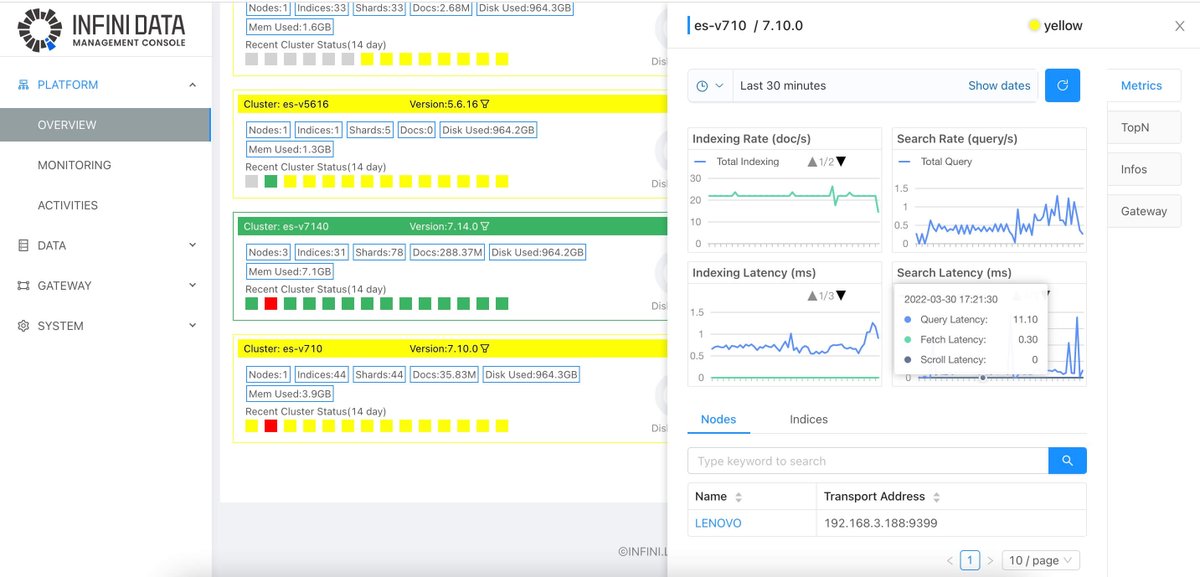Close the es-v710 detail panel

tap(1179, 26)
